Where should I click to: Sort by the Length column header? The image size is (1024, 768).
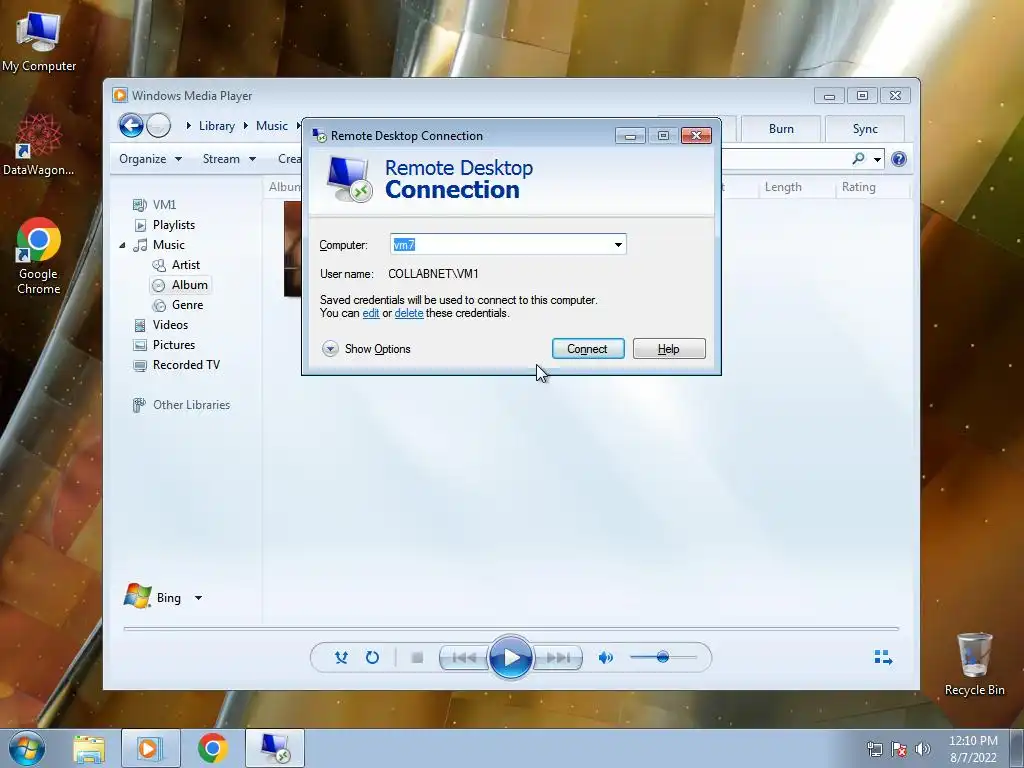coord(783,187)
